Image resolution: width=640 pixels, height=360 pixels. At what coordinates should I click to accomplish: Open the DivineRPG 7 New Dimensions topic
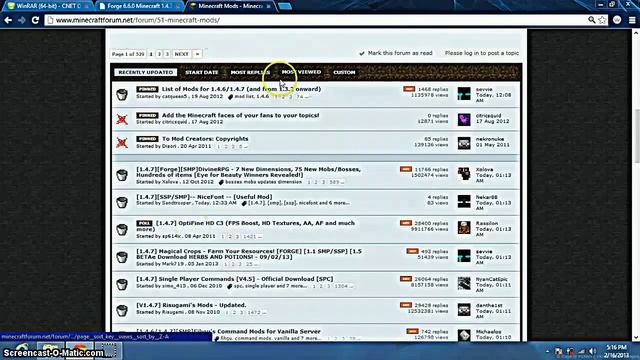(x=248, y=172)
